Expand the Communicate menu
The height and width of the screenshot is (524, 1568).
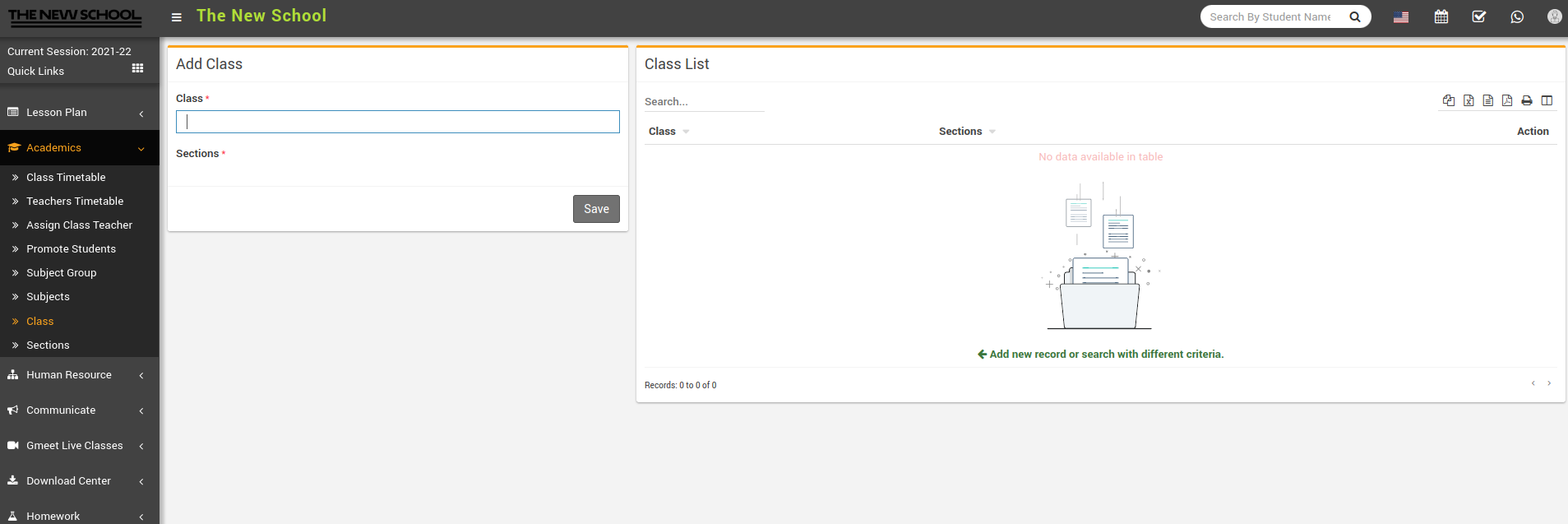pyautogui.click(x=61, y=410)
